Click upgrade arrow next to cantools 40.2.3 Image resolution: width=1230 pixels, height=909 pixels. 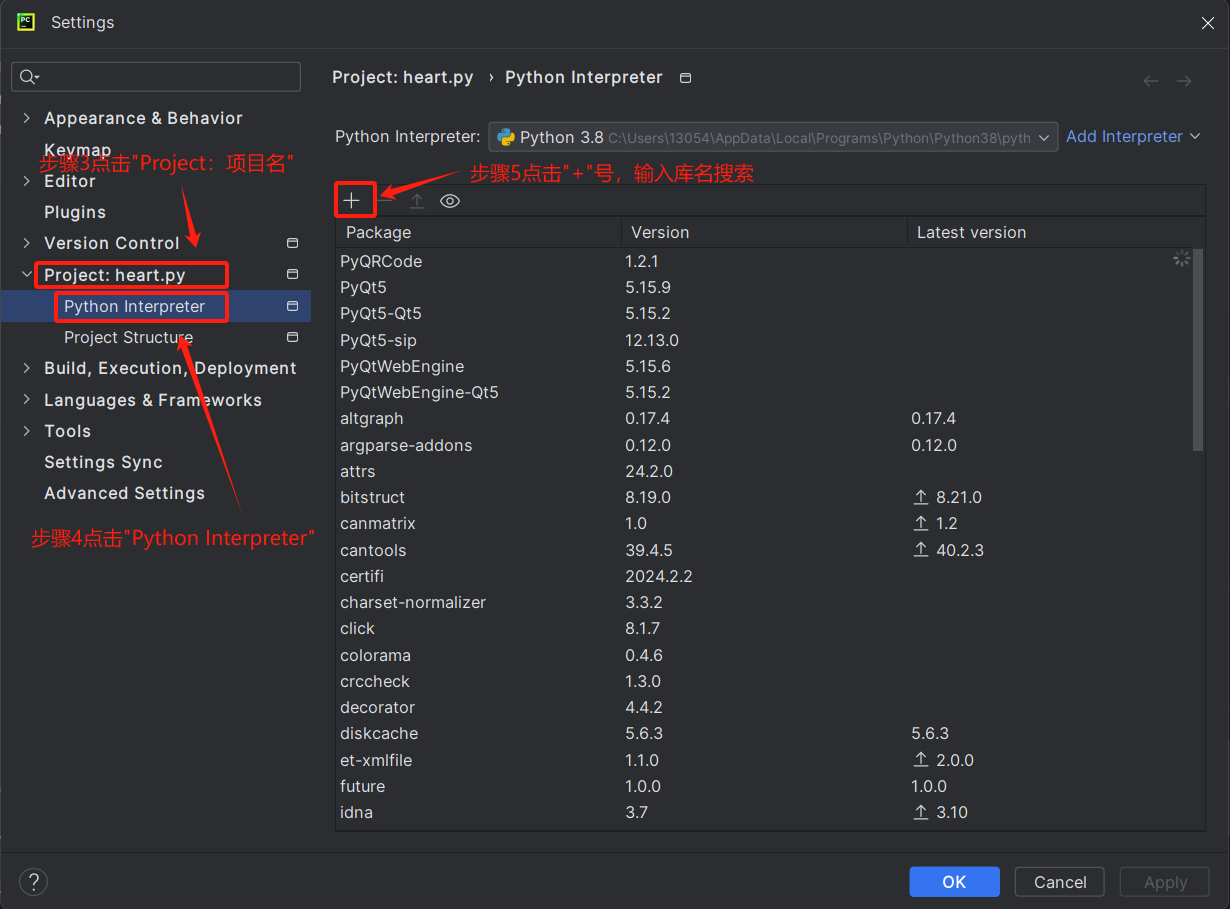point(921,550)
